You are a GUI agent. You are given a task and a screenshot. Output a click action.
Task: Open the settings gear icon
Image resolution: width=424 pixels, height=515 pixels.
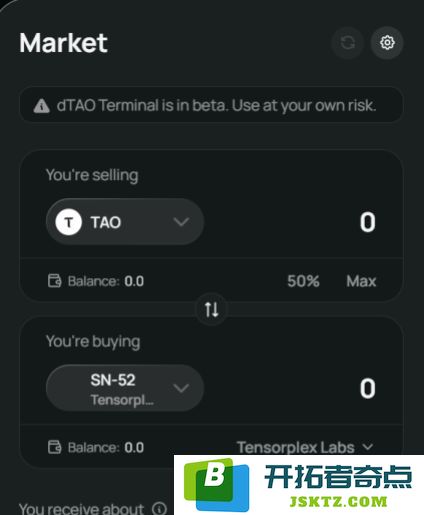[x=387, y=43]
